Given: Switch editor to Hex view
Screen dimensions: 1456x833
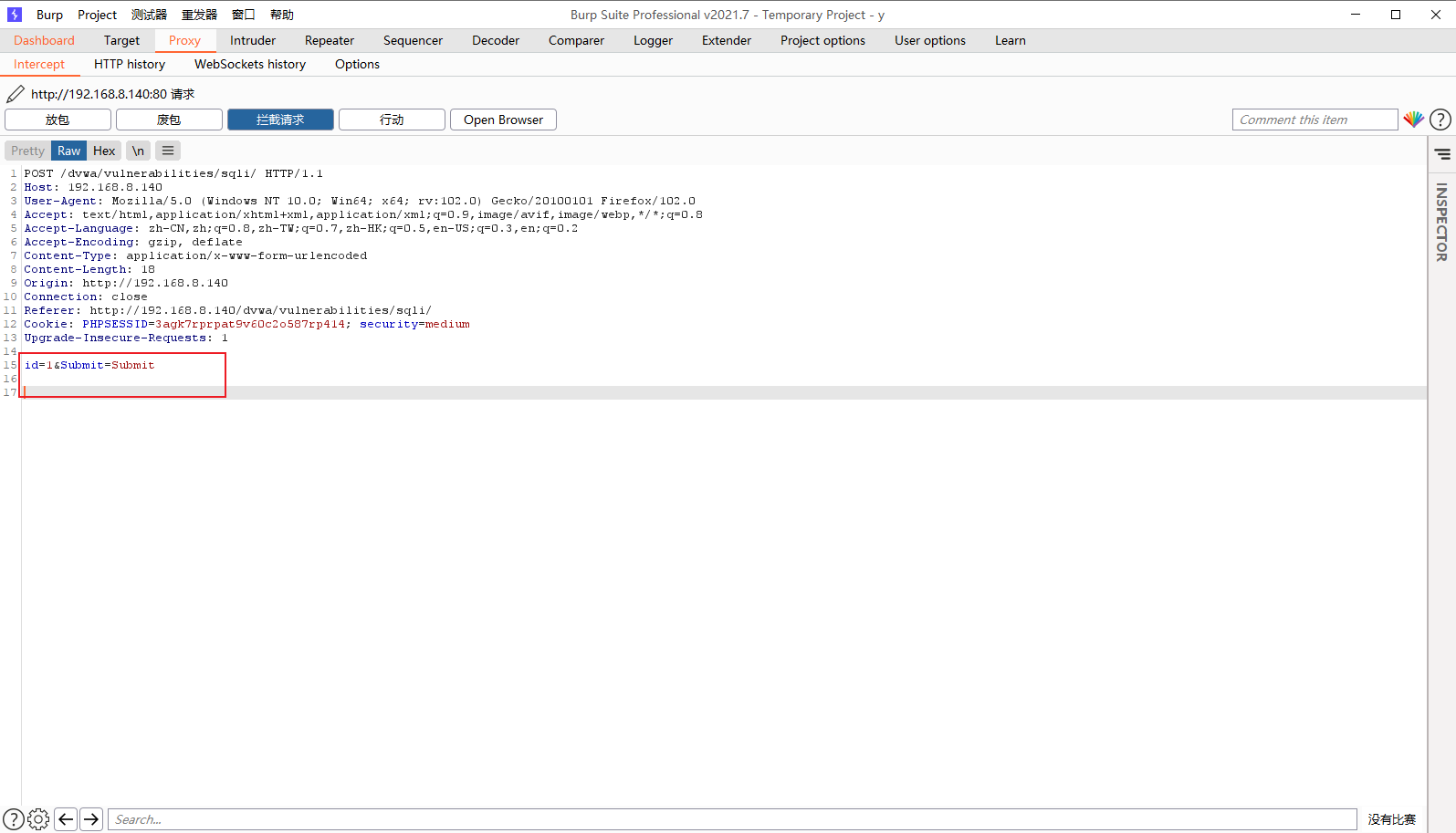Looking at the screenshot, I should click(104, 151).
